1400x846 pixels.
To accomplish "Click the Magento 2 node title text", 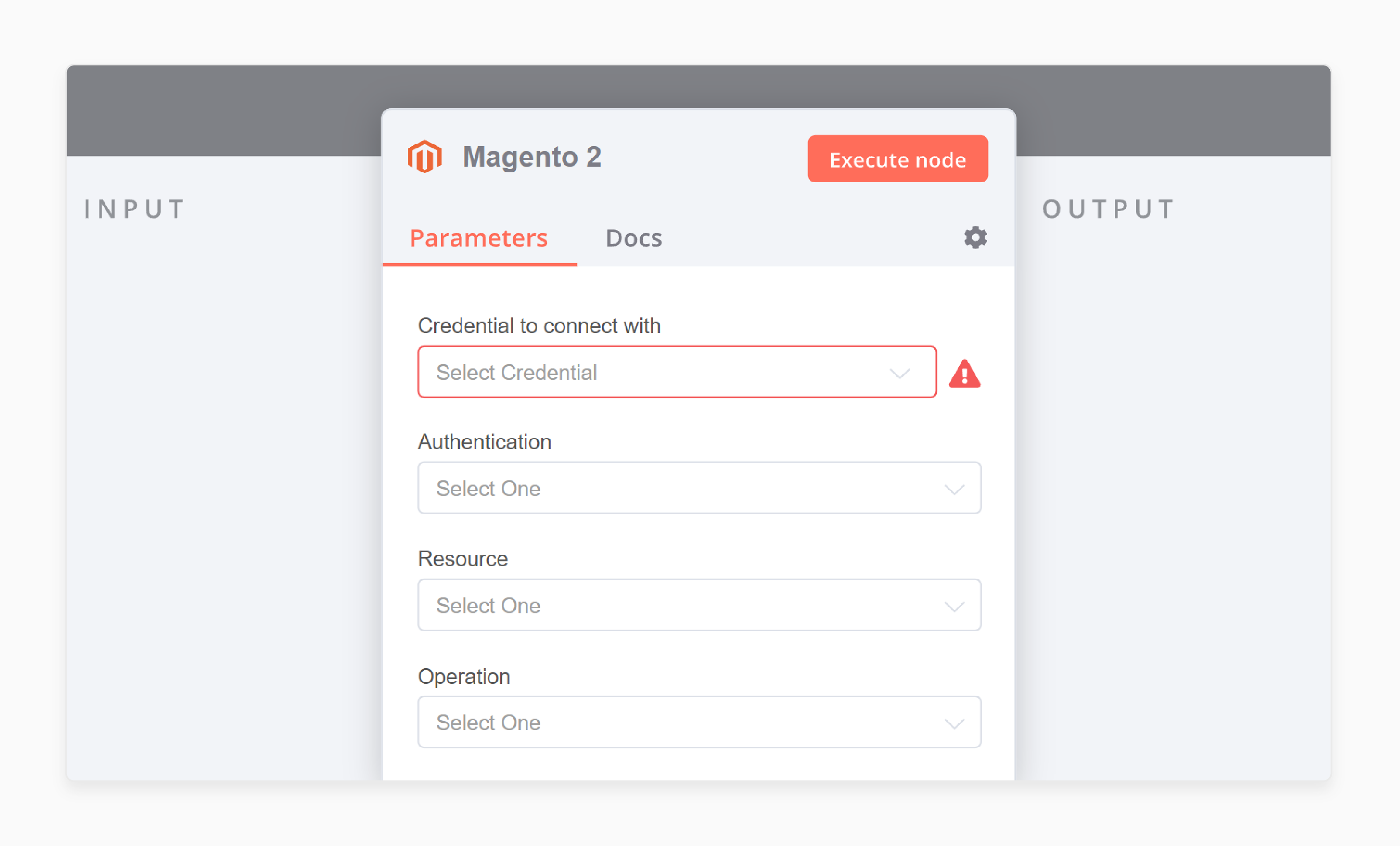I will point(532,157).
